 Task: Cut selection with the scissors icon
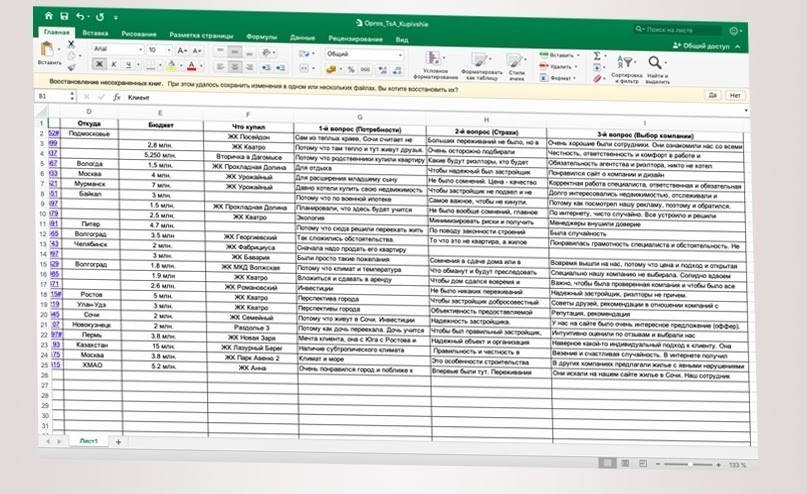(71, 44)
